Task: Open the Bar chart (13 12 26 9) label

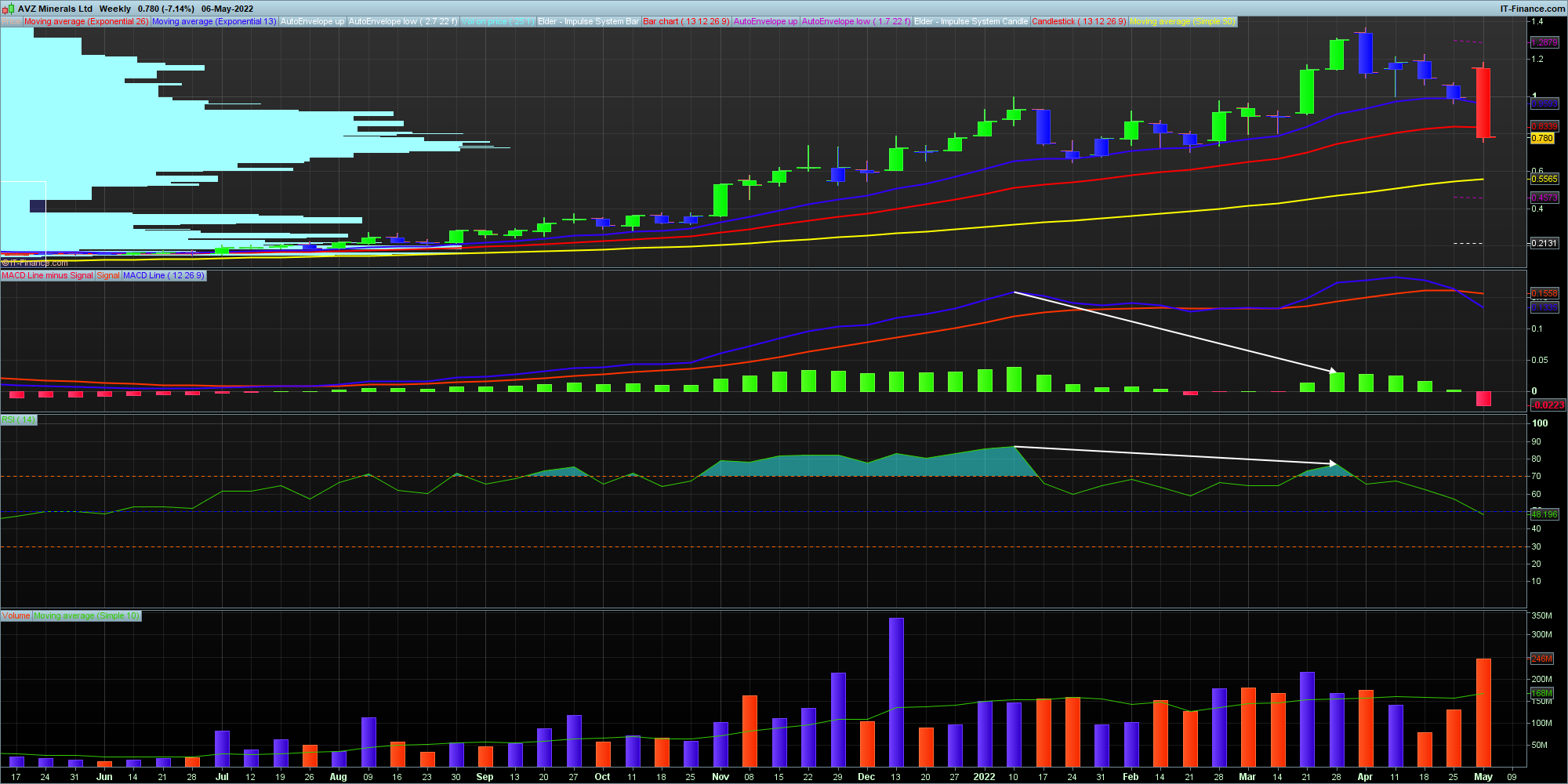Action: (x=686, y=22)
